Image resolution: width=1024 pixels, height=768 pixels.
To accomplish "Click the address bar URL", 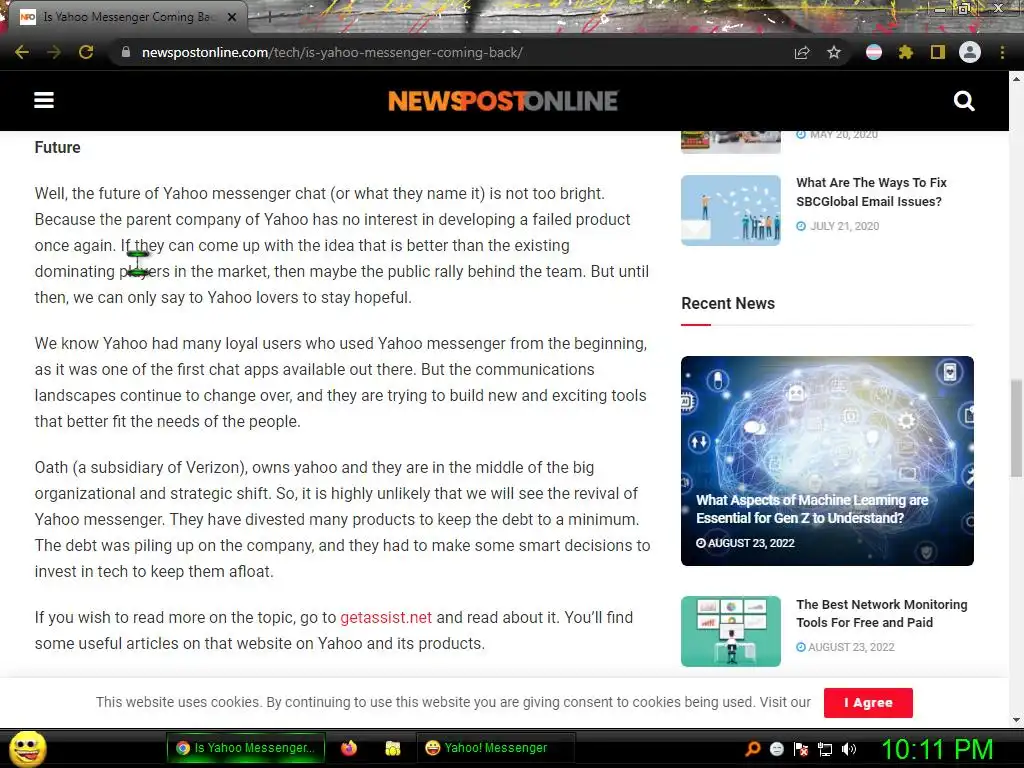I will click(x=332, y=52).
